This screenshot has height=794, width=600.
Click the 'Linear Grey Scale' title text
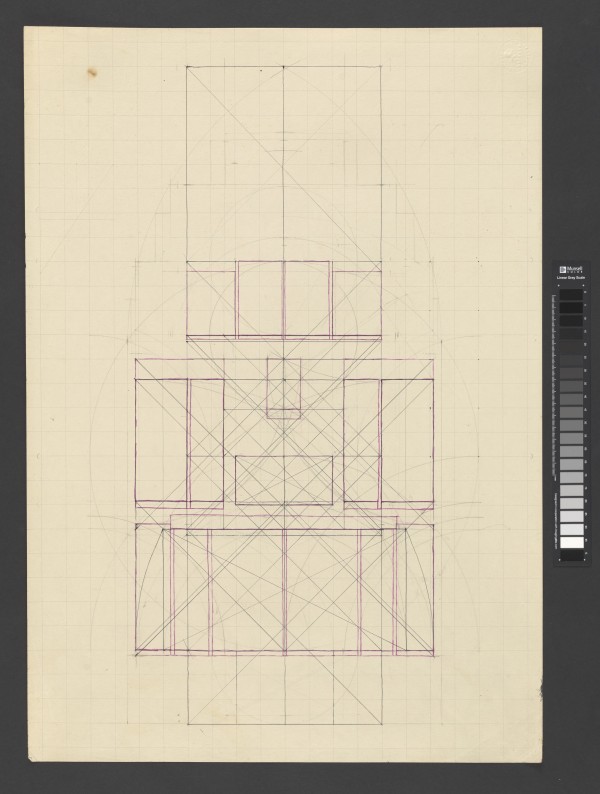571,278
